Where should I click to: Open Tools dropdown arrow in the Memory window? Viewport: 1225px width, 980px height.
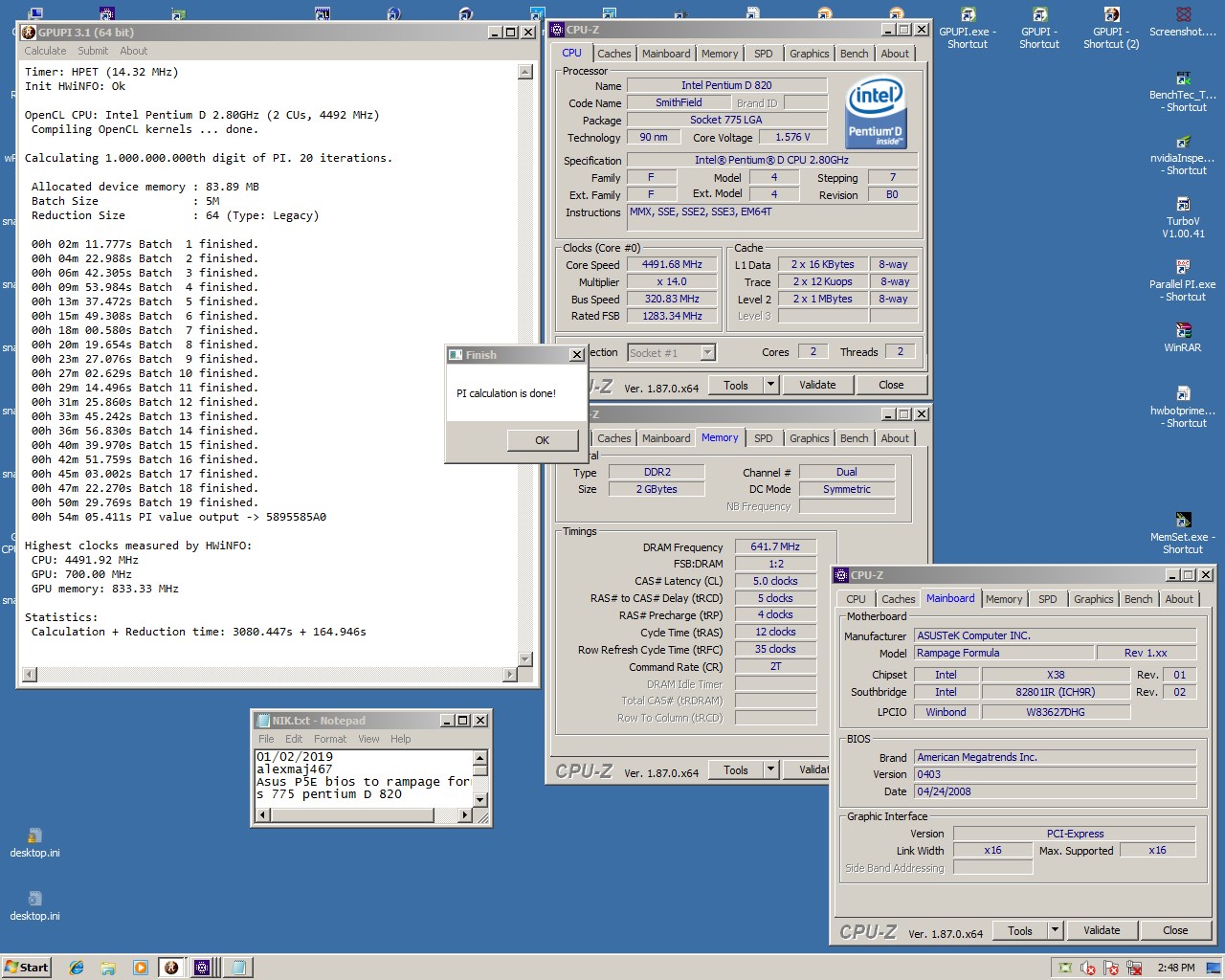coord(771,769)
